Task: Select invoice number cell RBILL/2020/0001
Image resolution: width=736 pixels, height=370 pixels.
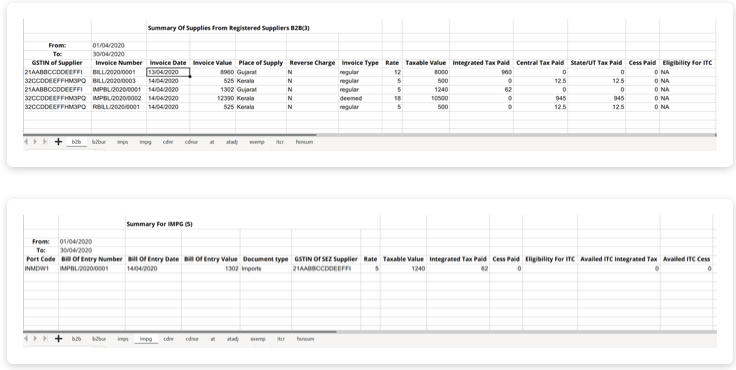Action: coord(119,107)
